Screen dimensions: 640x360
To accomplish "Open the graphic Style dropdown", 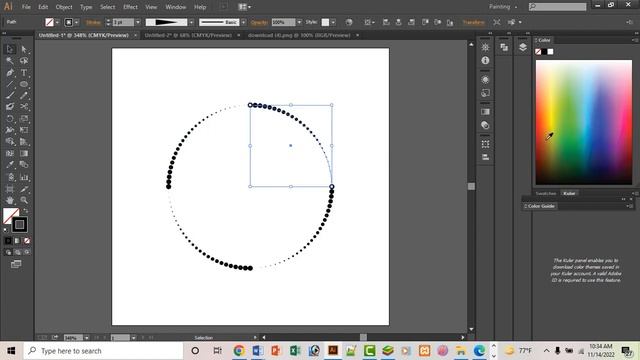I will click(333, 22).
